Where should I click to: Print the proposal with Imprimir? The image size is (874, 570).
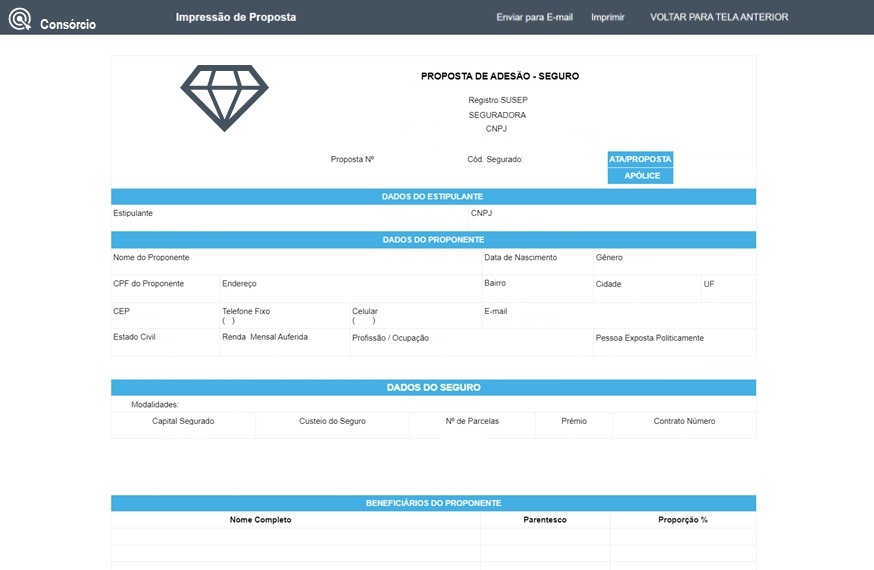click(x=607, y=17)
